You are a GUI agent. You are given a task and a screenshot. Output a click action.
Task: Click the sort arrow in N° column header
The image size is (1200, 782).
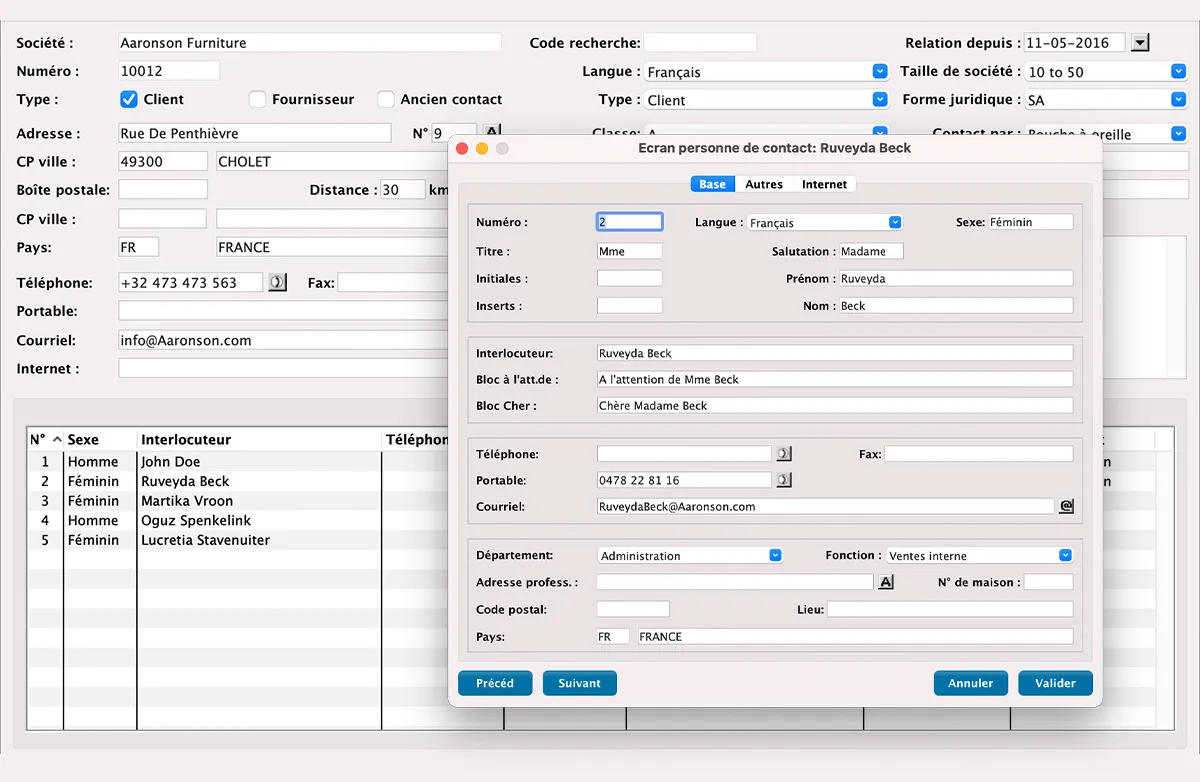[57, 440]
